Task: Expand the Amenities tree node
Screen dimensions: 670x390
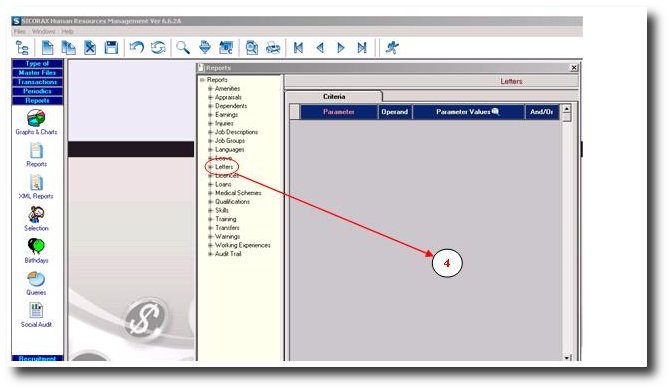Action: click(210, 89)
